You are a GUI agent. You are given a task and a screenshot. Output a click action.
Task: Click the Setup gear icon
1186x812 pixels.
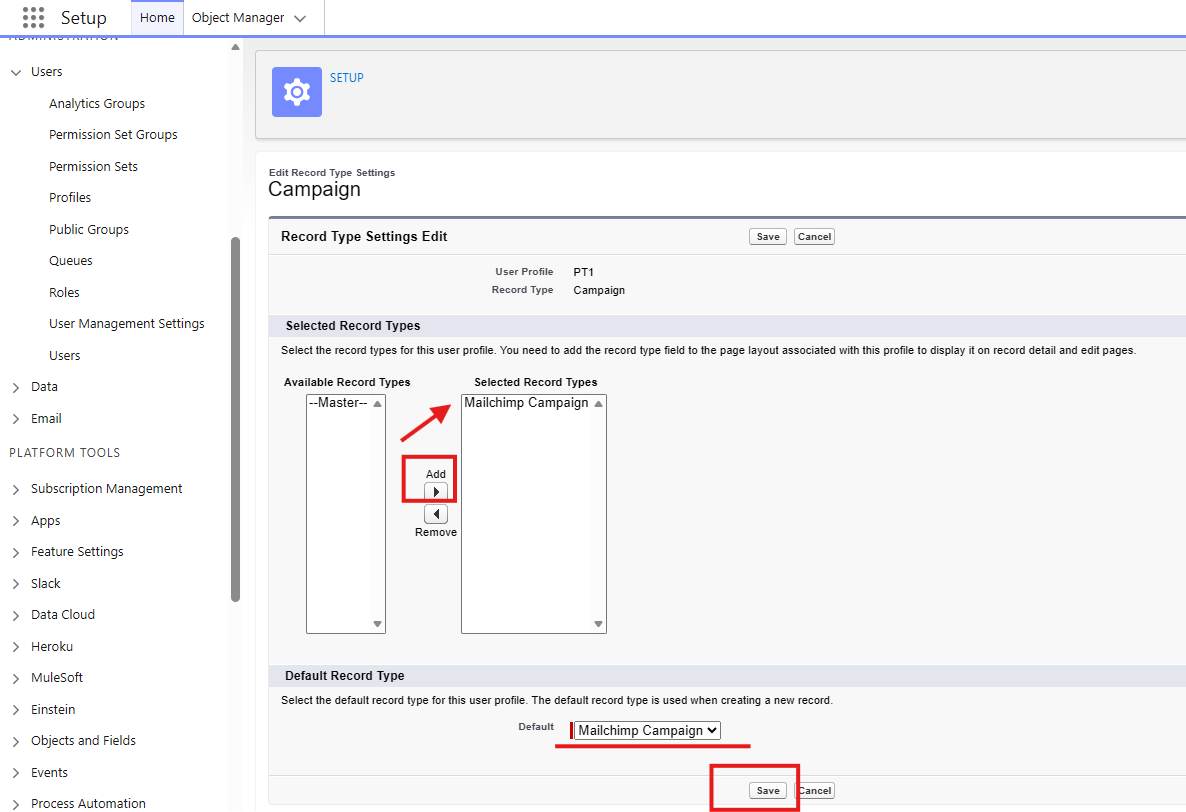[296, 92]
